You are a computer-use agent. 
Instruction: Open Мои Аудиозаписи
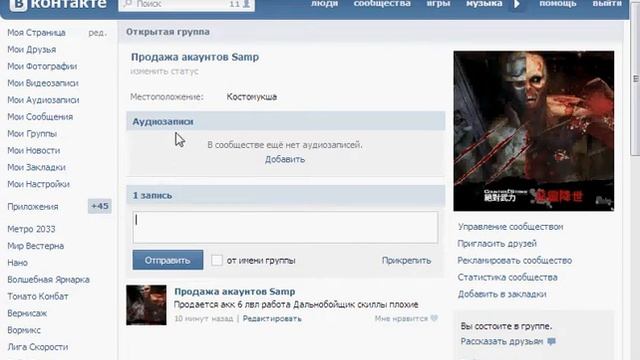click(43, 100)
